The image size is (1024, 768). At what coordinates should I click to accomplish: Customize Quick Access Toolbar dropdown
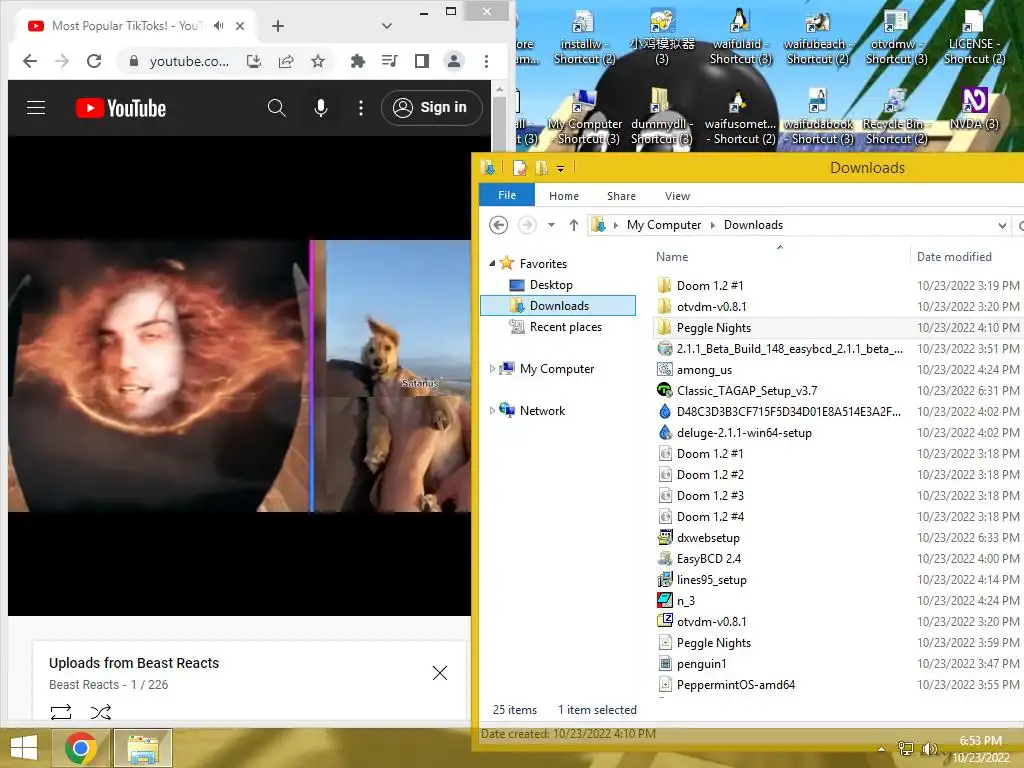(560, 168)
